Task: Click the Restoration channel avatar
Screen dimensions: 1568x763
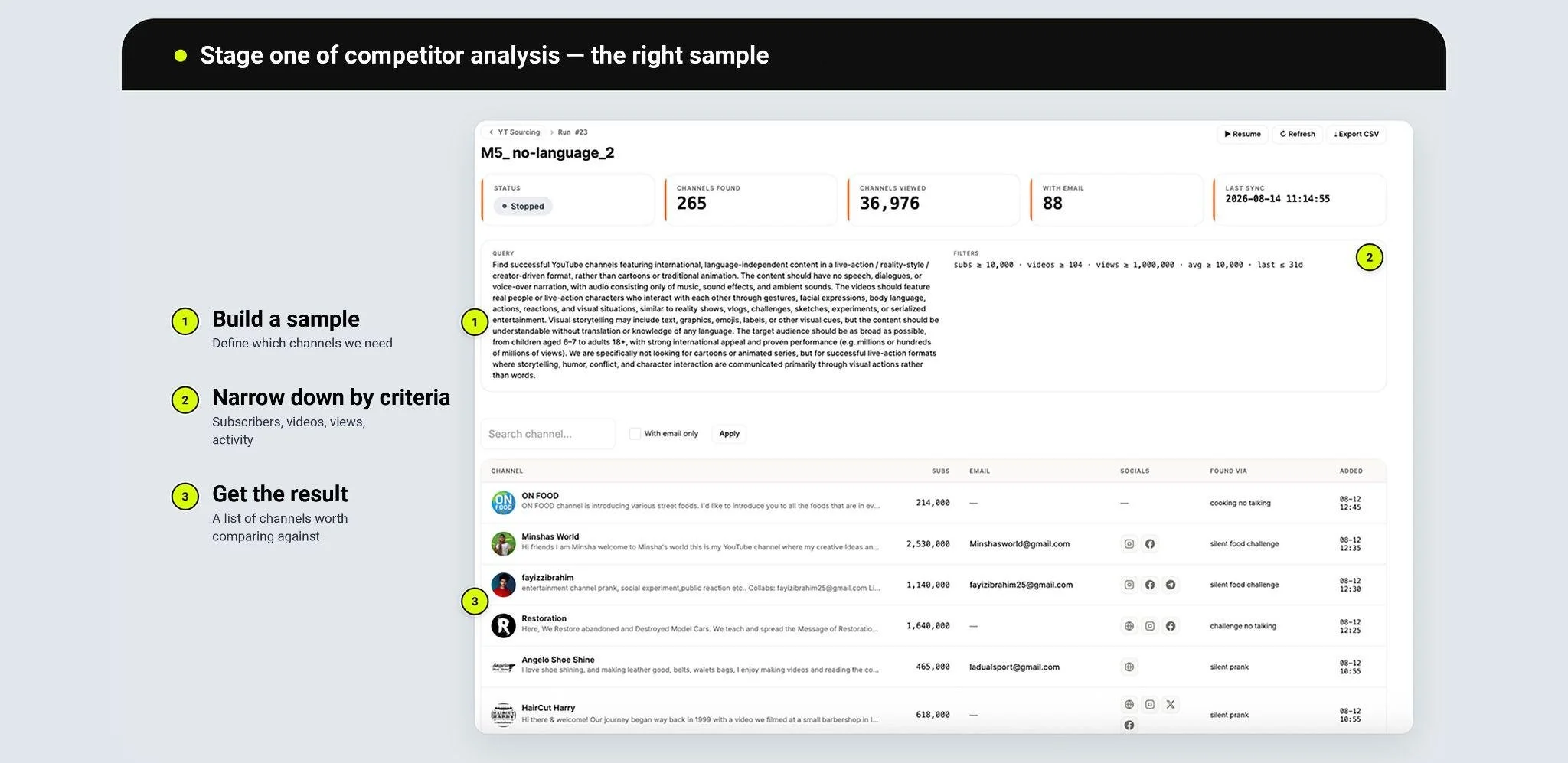Action: pos(503,626)
